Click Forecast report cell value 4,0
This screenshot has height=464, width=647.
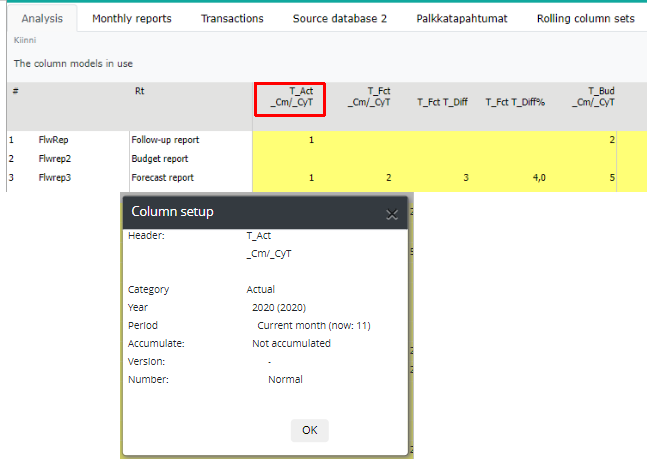[539, 178]
